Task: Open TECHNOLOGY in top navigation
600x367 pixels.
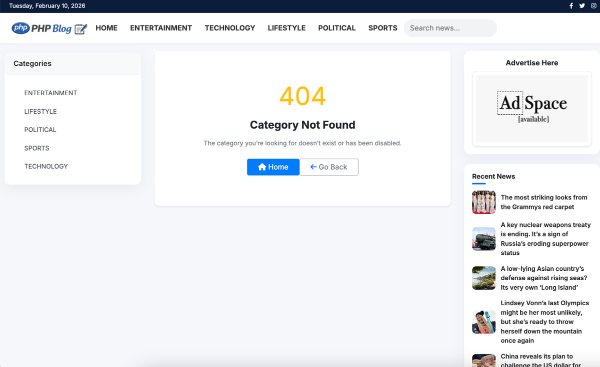Action: pos(230,28)
